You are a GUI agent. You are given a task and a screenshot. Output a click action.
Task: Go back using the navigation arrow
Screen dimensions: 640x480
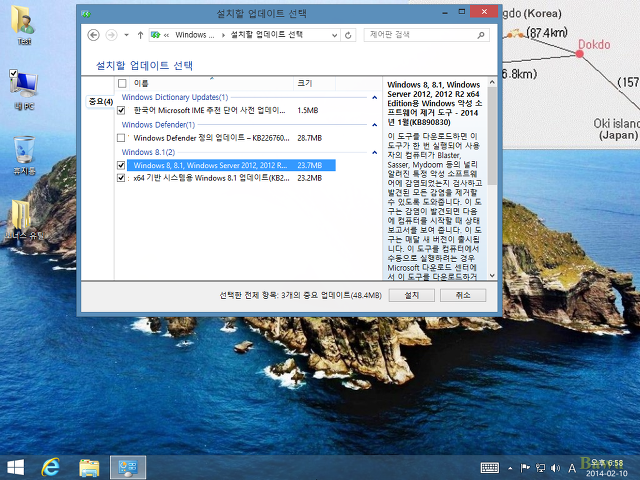93,35
